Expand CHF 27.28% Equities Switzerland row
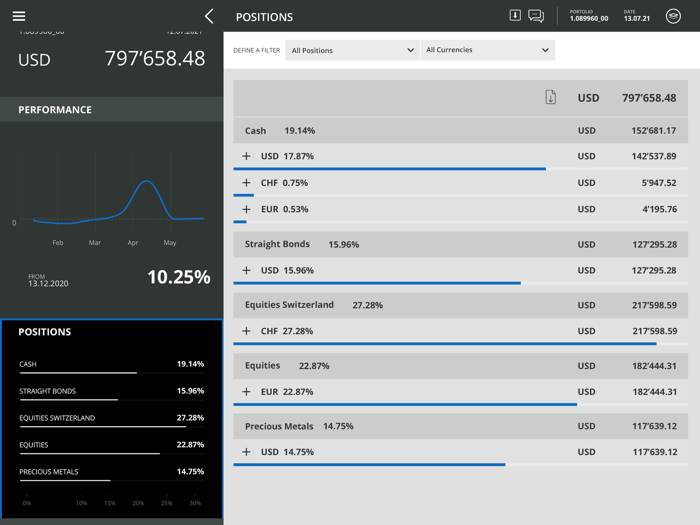The width and height of the screenshot is (700, 525). click(246, 331)
